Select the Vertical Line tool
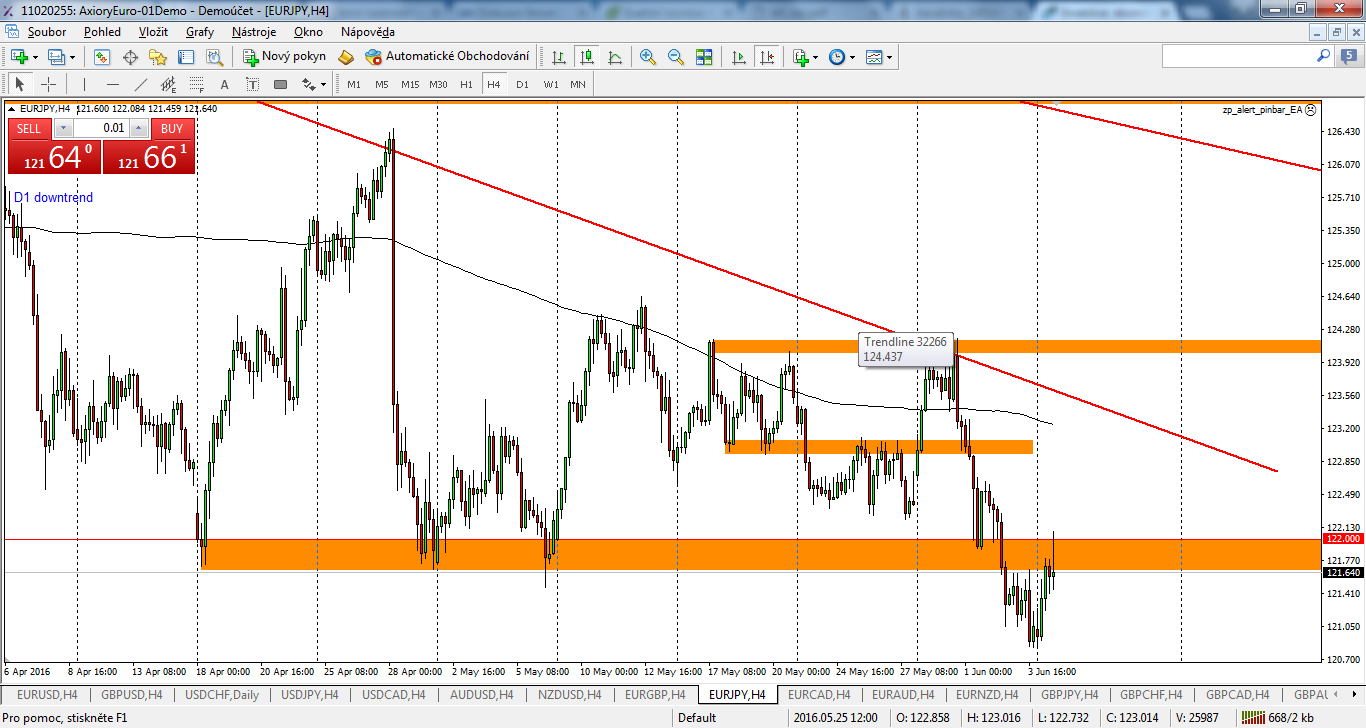 point(84,84)
